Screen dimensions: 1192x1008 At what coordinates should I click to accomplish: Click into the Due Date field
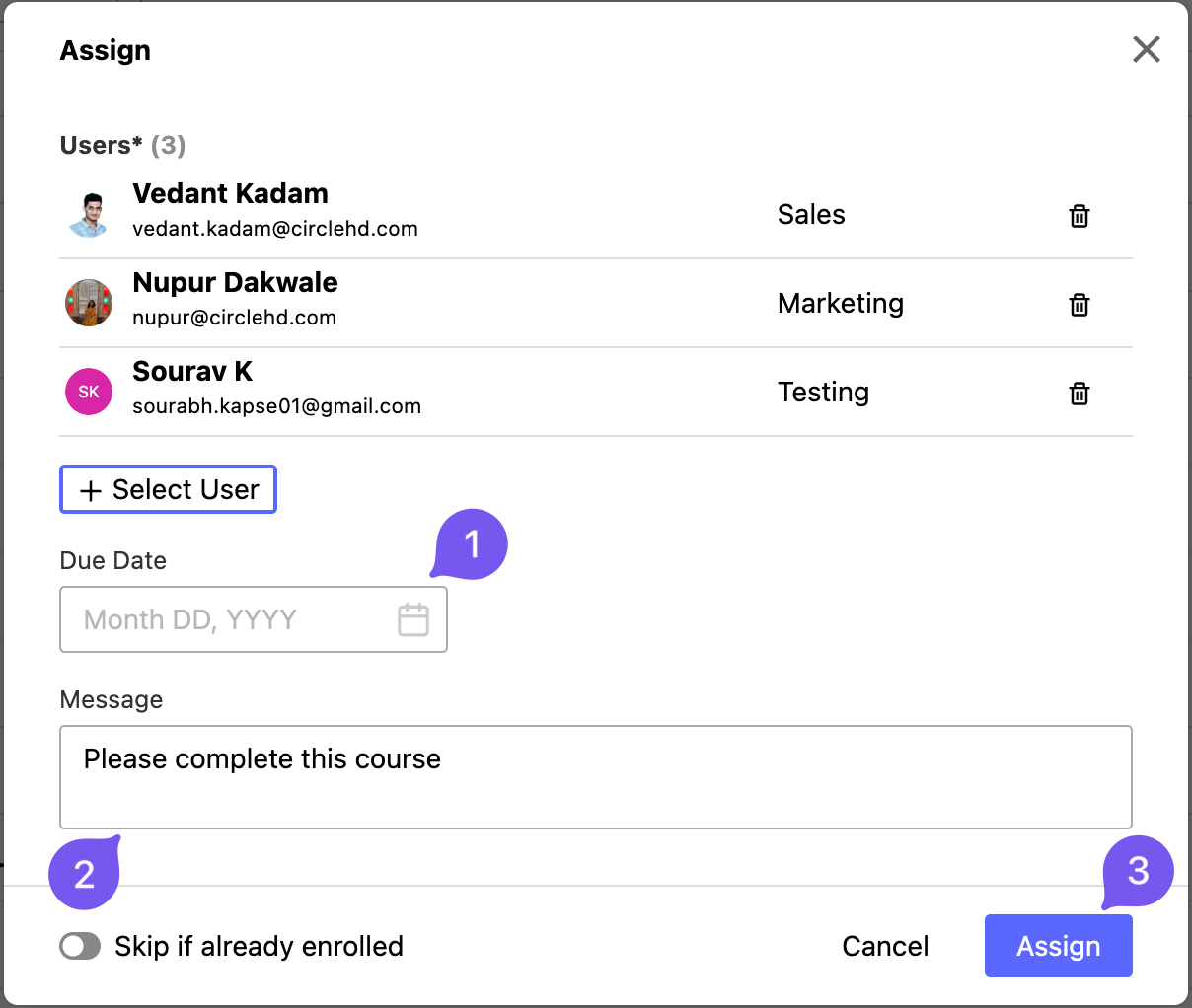pyautogui.click(x=227, y=619)
